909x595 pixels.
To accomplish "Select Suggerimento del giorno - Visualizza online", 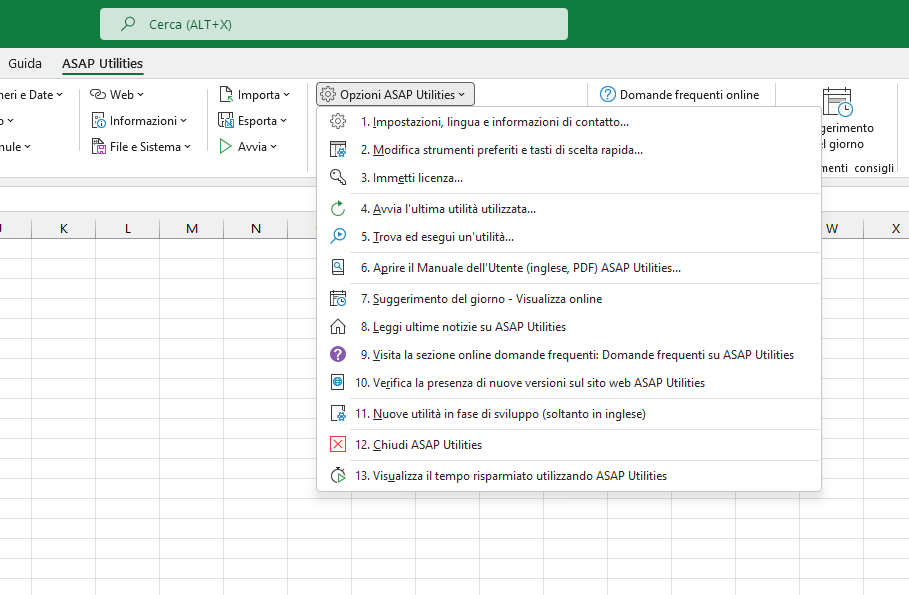I will 569,299.
